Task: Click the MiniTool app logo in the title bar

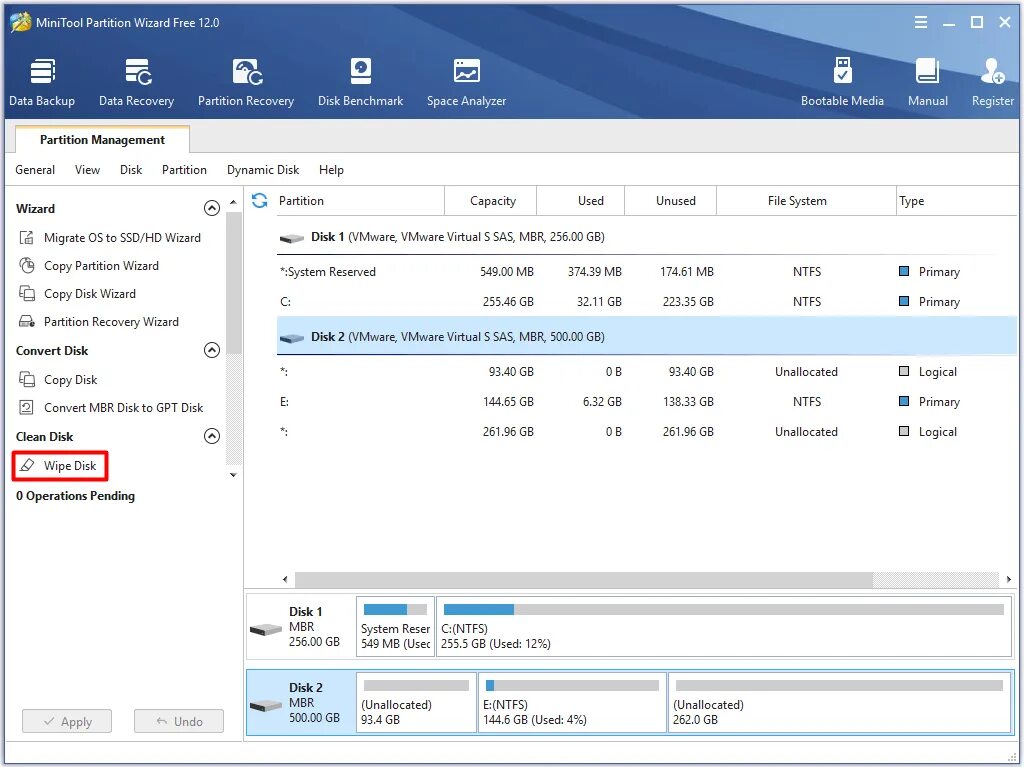Action: click(20, 22)
